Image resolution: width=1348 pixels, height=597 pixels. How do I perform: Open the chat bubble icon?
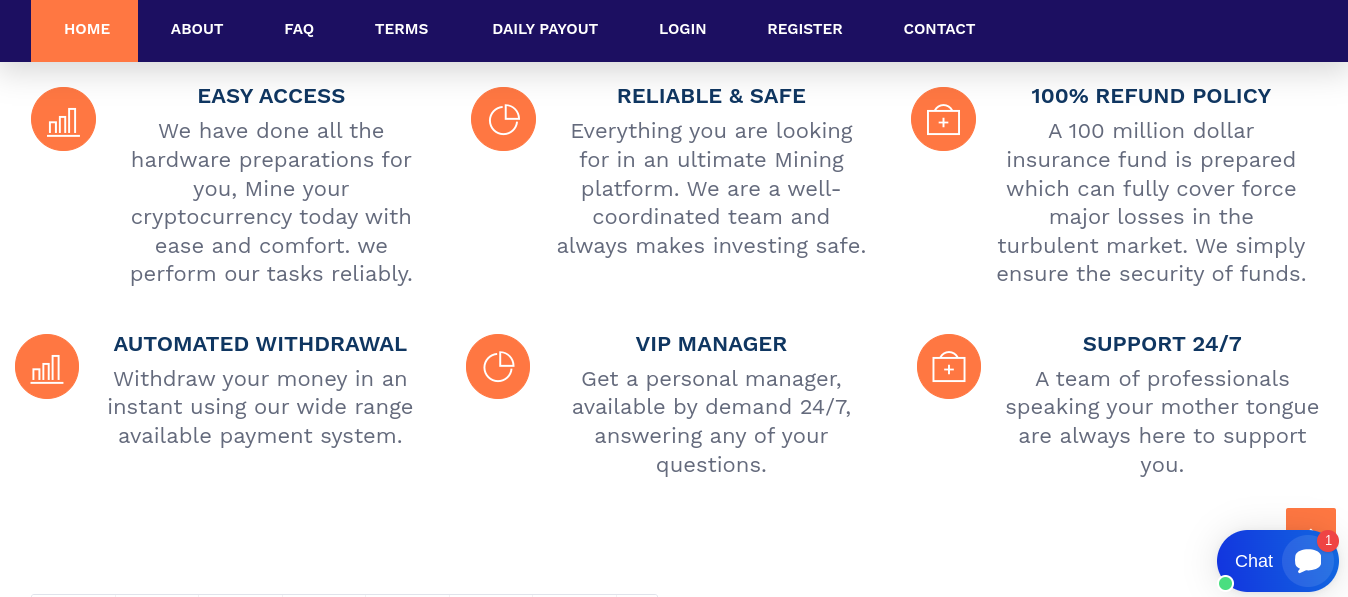pyautogui.click(x=1307, y=561)
